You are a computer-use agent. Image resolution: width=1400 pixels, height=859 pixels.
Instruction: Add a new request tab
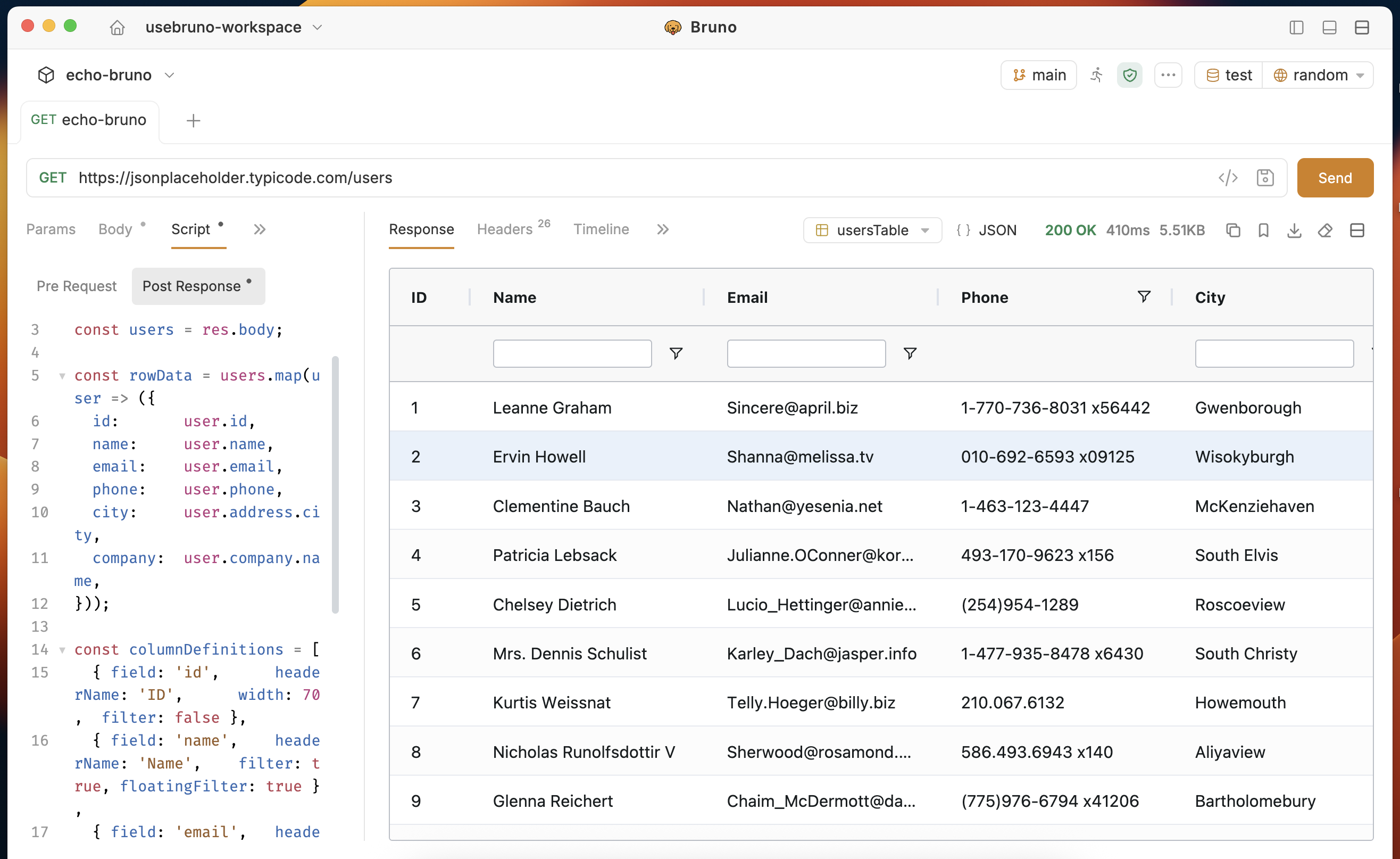point(193,120)
